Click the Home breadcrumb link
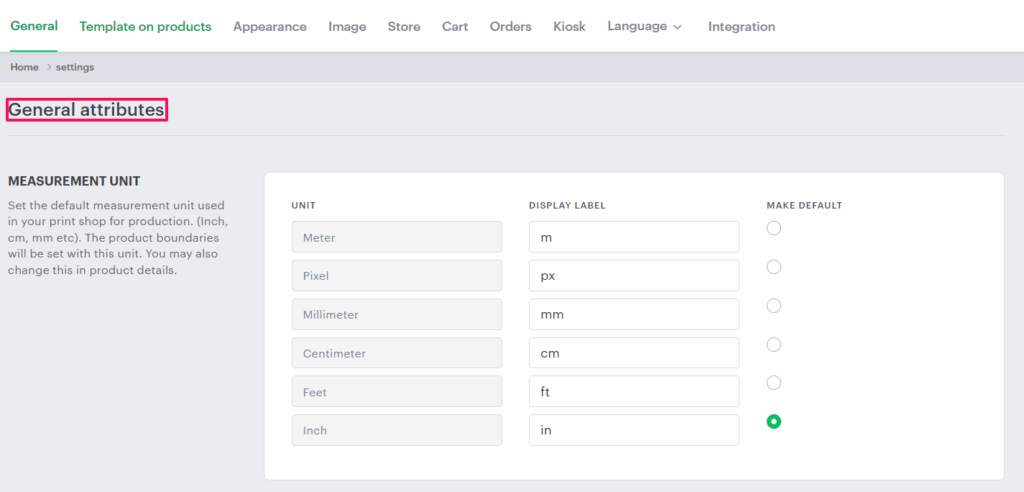This screenshot has height=492, width=1024. (24, 67)
